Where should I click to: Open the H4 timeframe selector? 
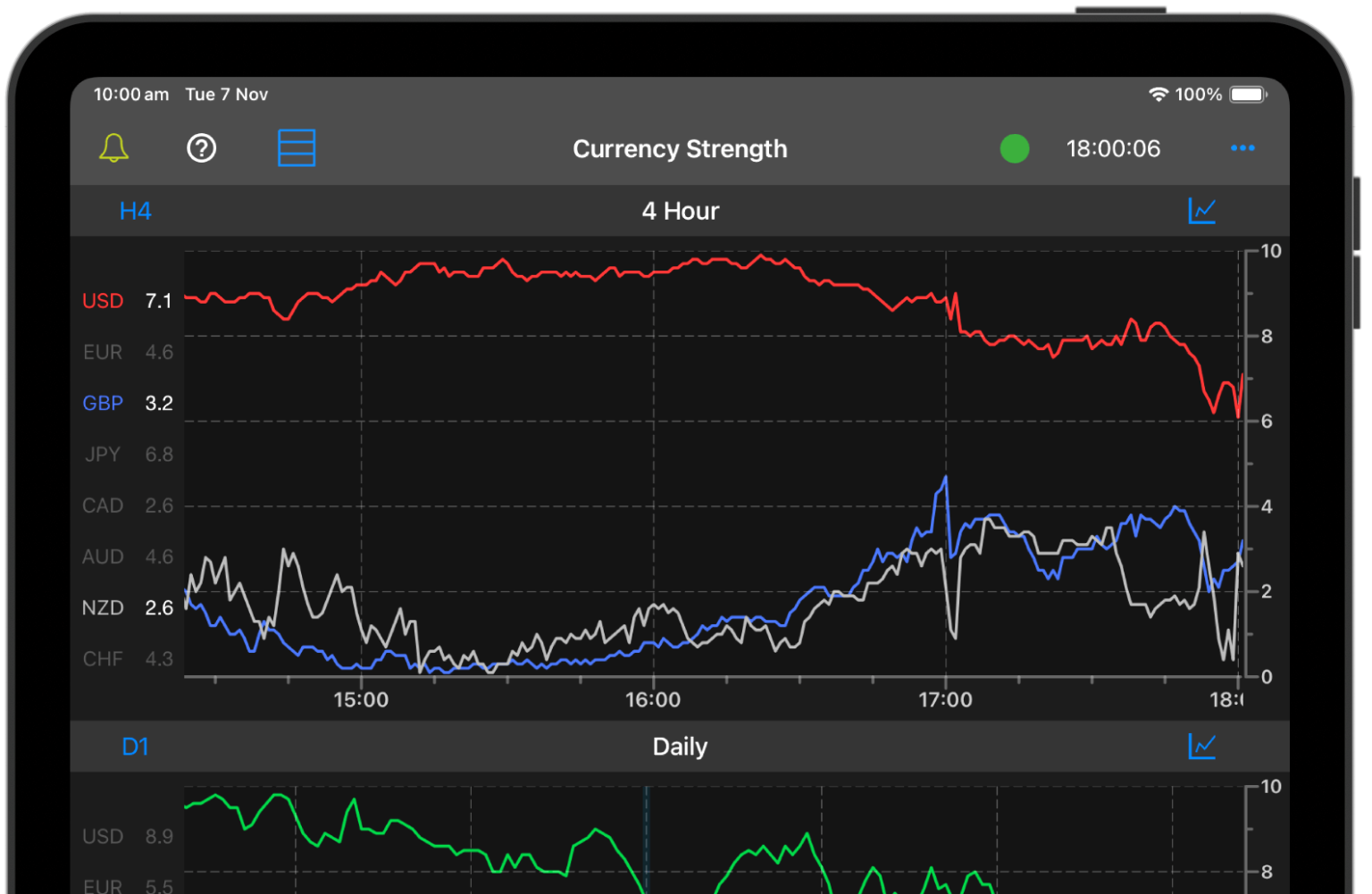click(136, 211)
